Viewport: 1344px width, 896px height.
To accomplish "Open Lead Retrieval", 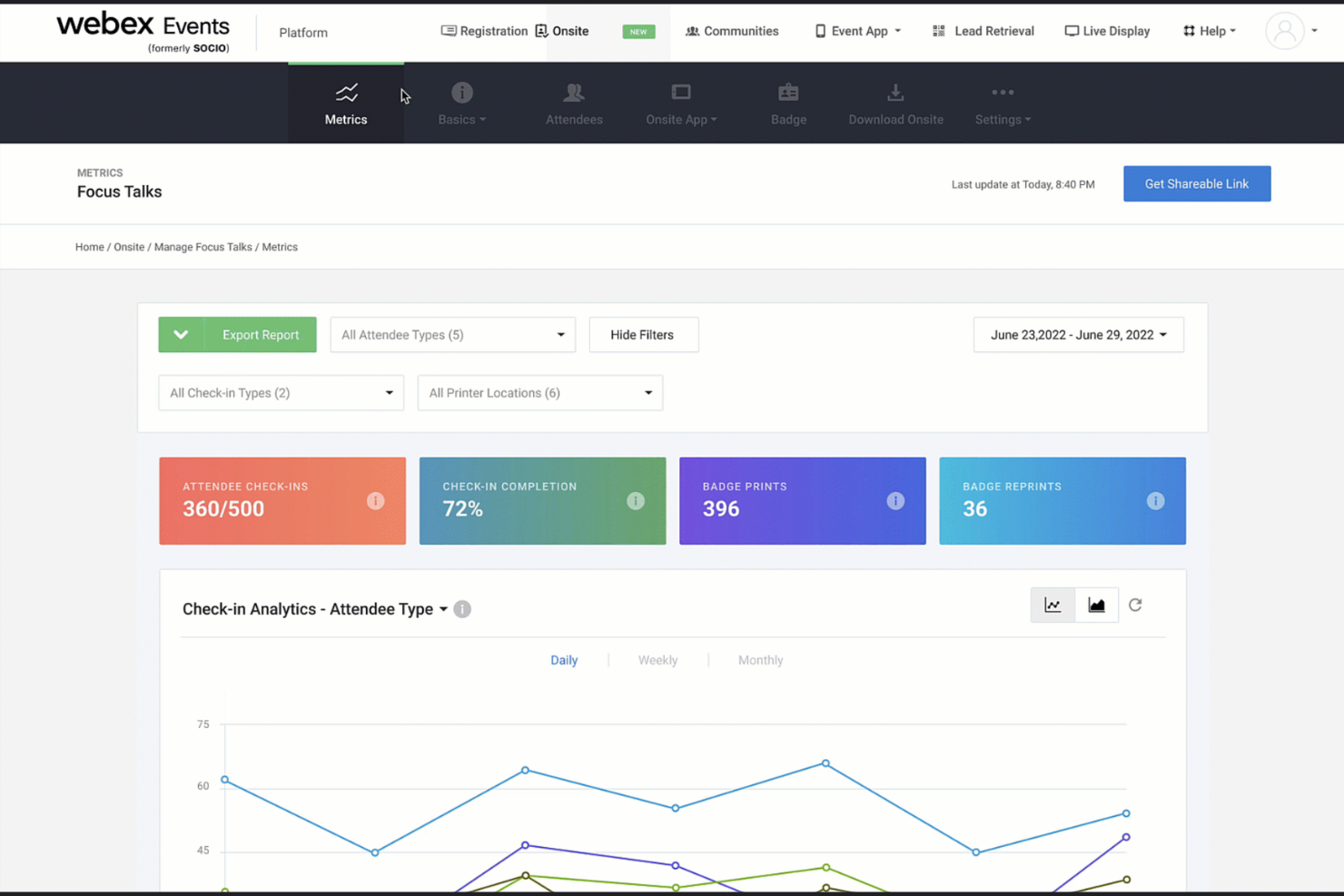I will [x=983, y=31].
